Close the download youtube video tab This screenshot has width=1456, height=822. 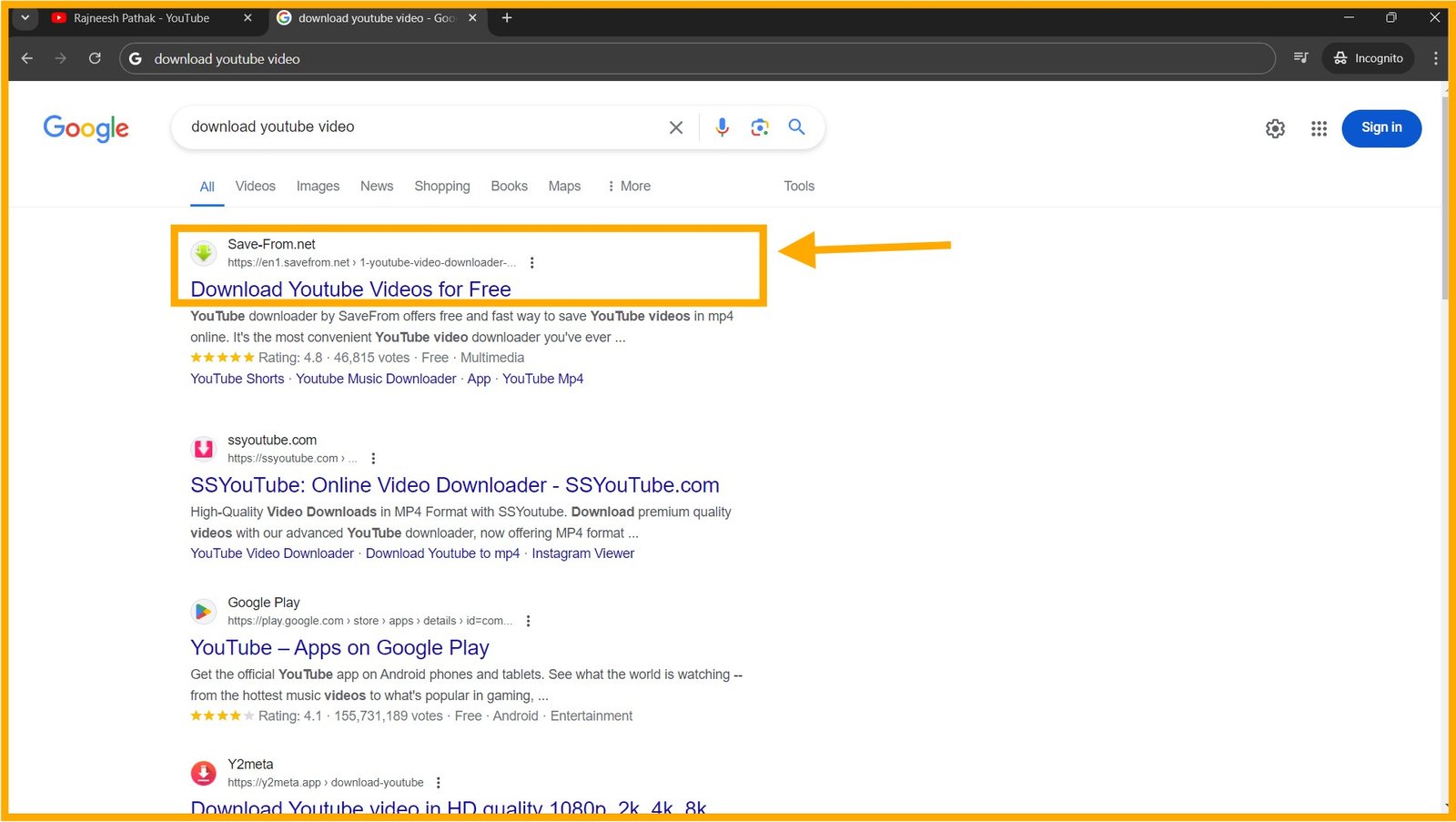coord(472,18)
